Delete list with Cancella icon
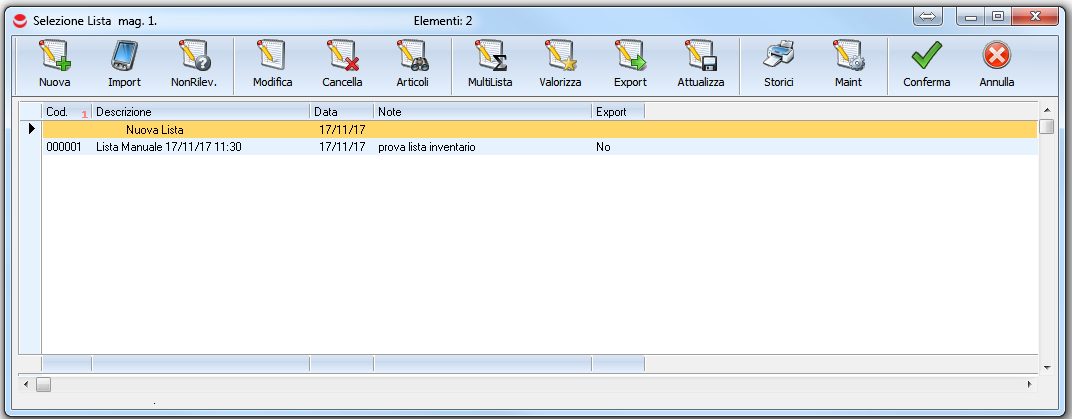The width and height of the screenshot is (1072, 419). click(342, 65)
